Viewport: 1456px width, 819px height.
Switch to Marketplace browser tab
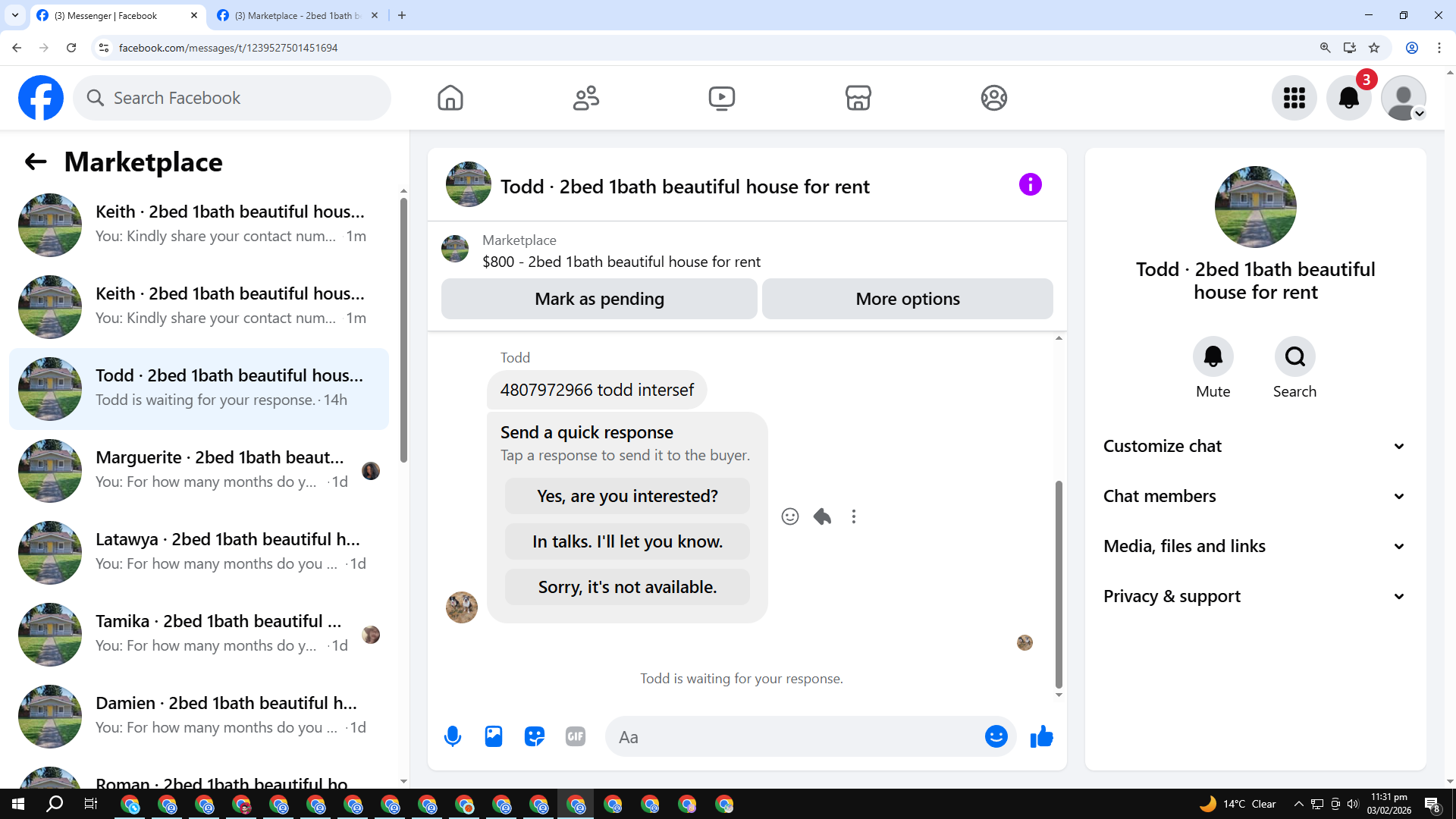296,15
